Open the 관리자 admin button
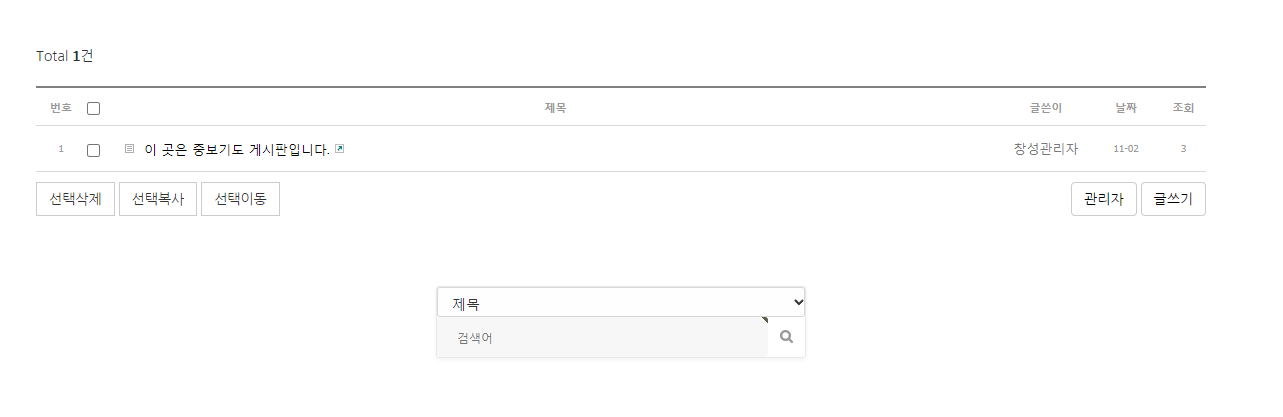1283x417 pixels. coord(1103,199)
